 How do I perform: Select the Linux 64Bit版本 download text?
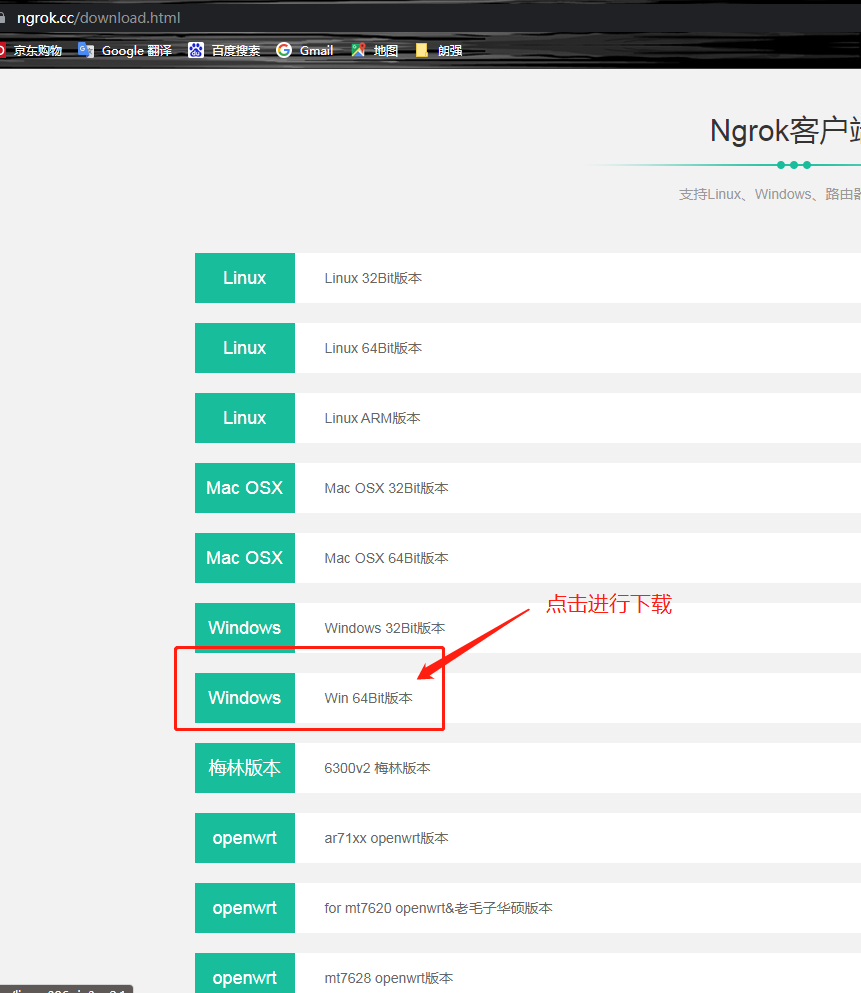click(373, 348)
